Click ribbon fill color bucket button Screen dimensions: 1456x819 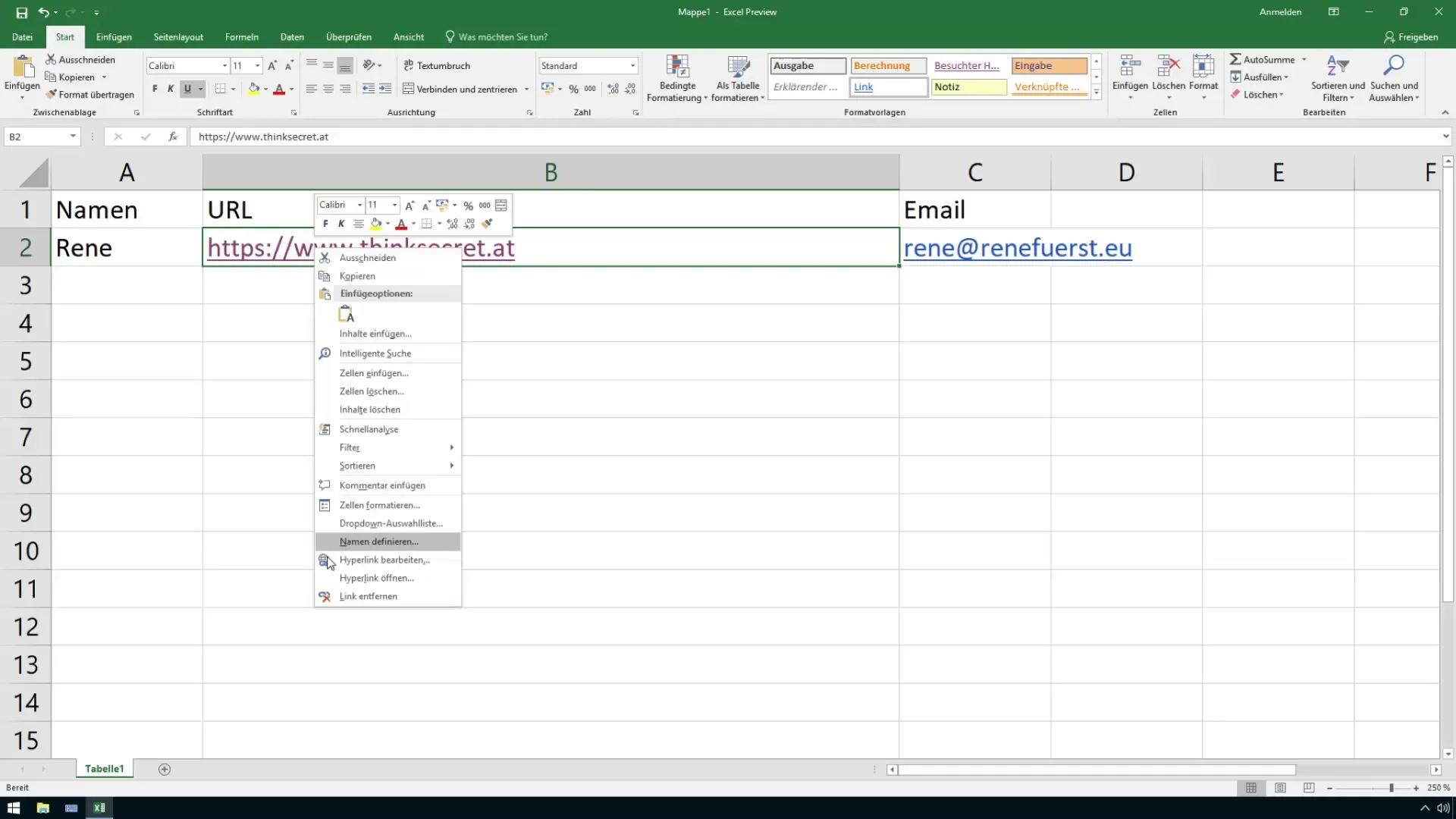click(x=253, y=89)
